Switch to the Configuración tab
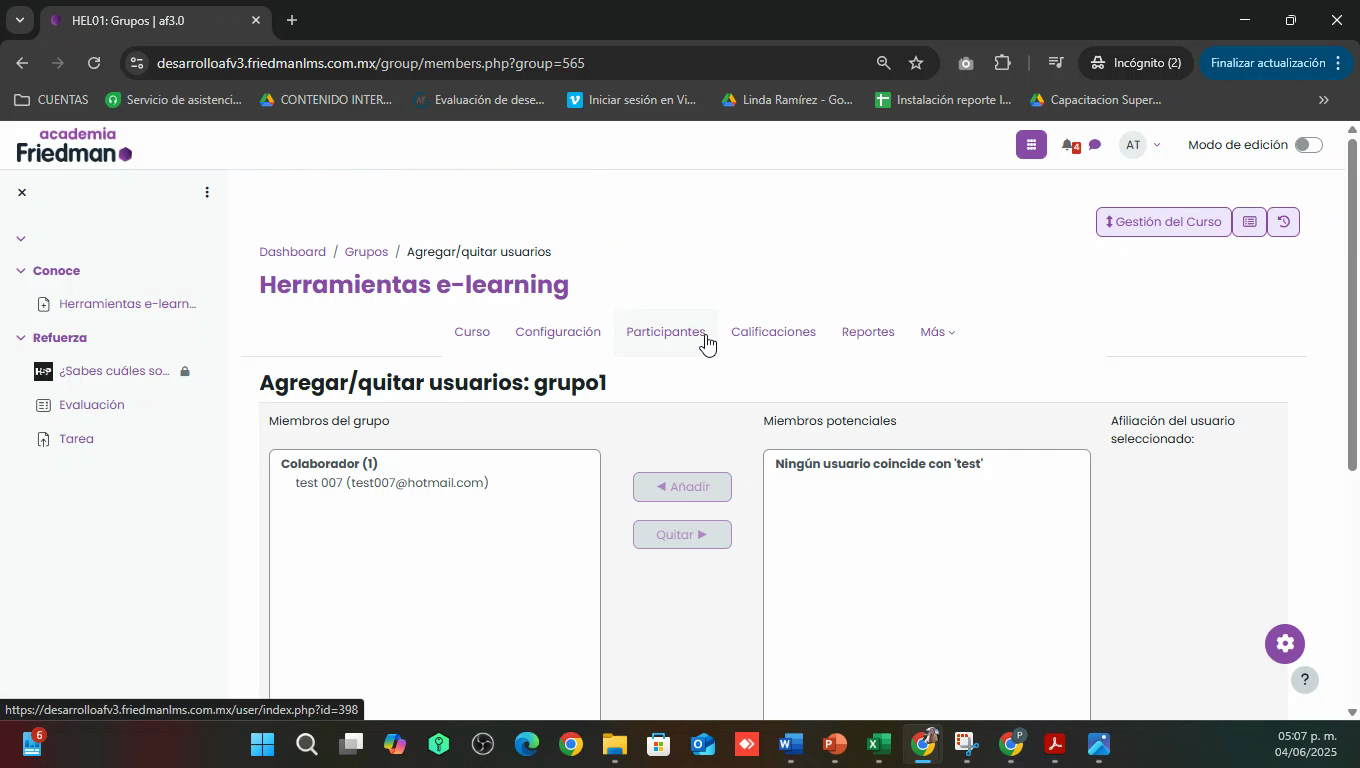The width and height of the screenshot is (1360, 768). pyautogui.click(x=558, y=332)
